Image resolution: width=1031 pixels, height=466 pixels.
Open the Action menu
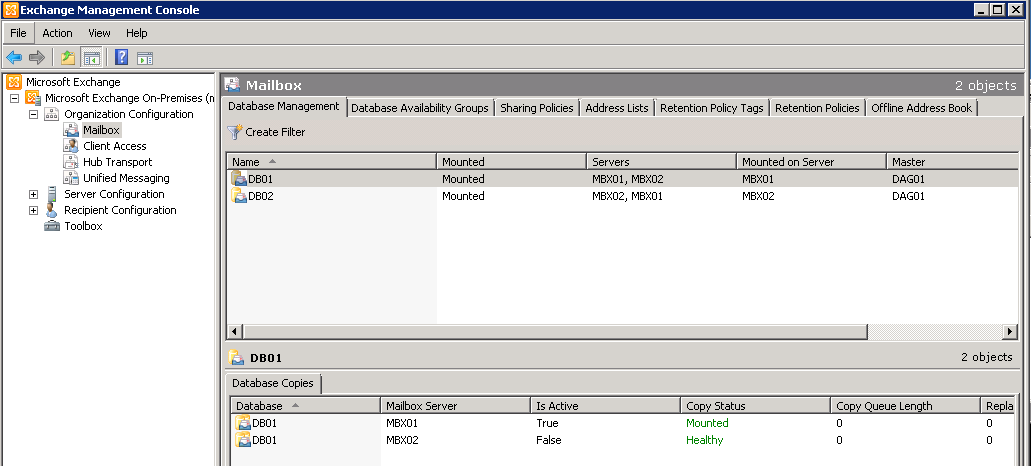[57, 33]
